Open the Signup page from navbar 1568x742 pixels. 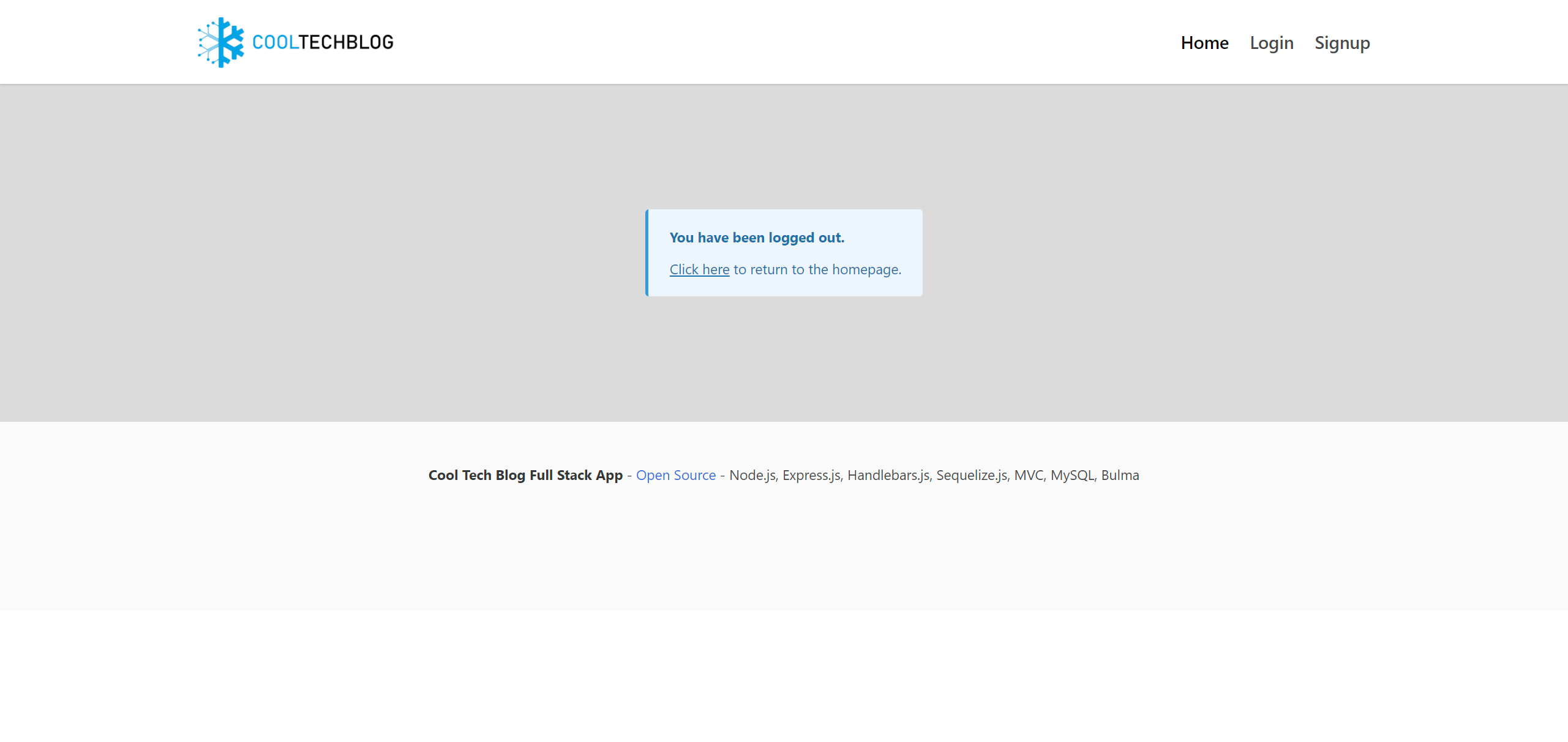1342,43
